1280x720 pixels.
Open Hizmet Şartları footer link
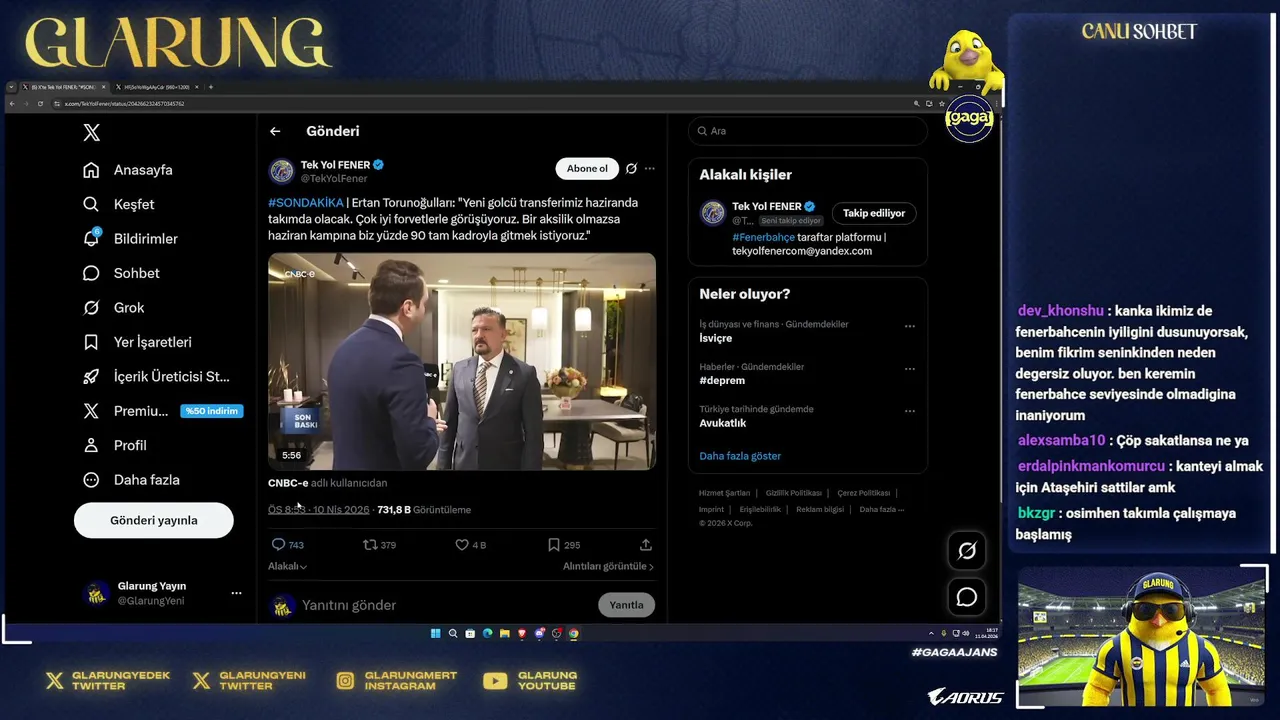(x=724, y=493)
